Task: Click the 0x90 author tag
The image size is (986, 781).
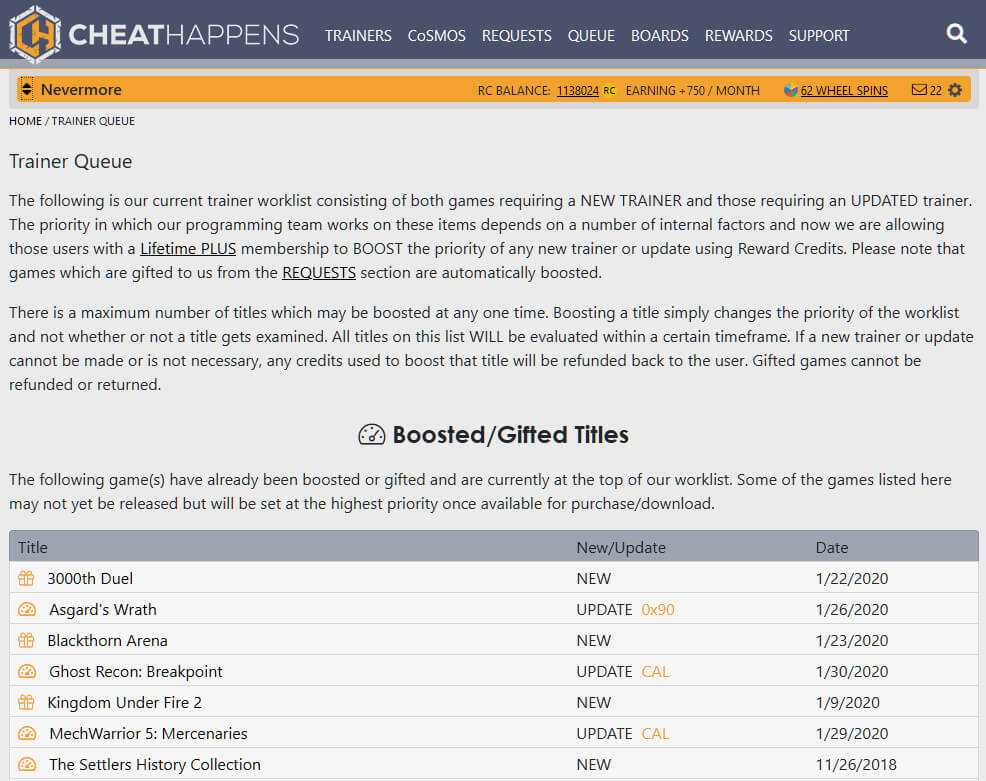Action: (658, 609)
